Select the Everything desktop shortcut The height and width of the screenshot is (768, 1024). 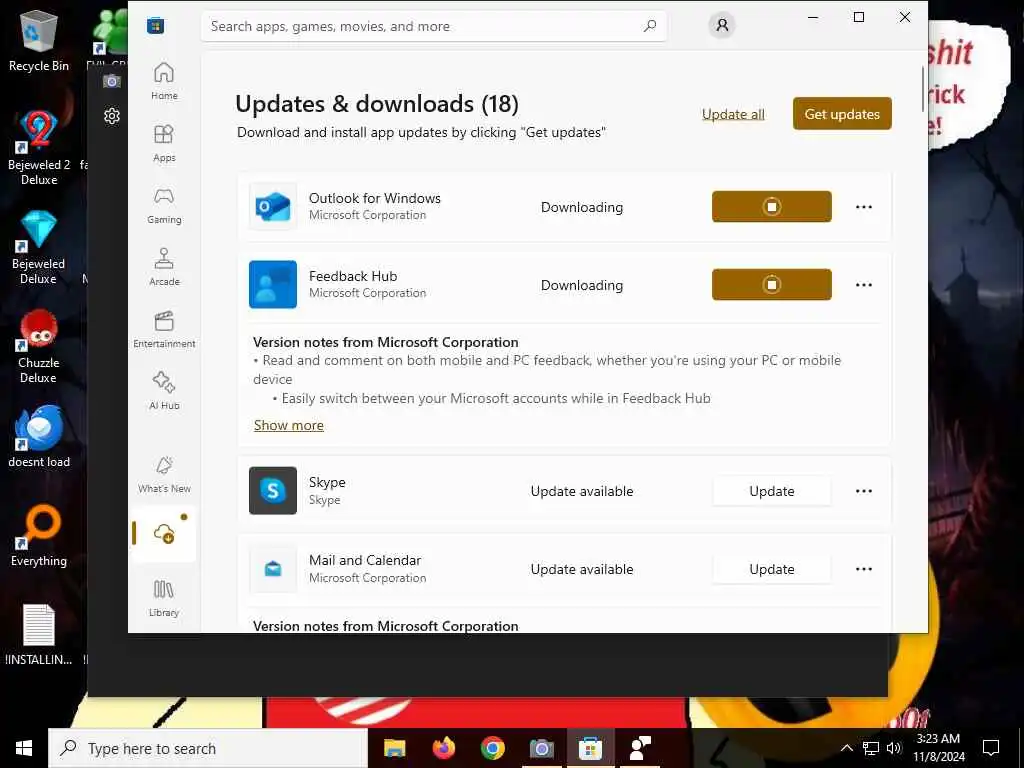(39, 536)
